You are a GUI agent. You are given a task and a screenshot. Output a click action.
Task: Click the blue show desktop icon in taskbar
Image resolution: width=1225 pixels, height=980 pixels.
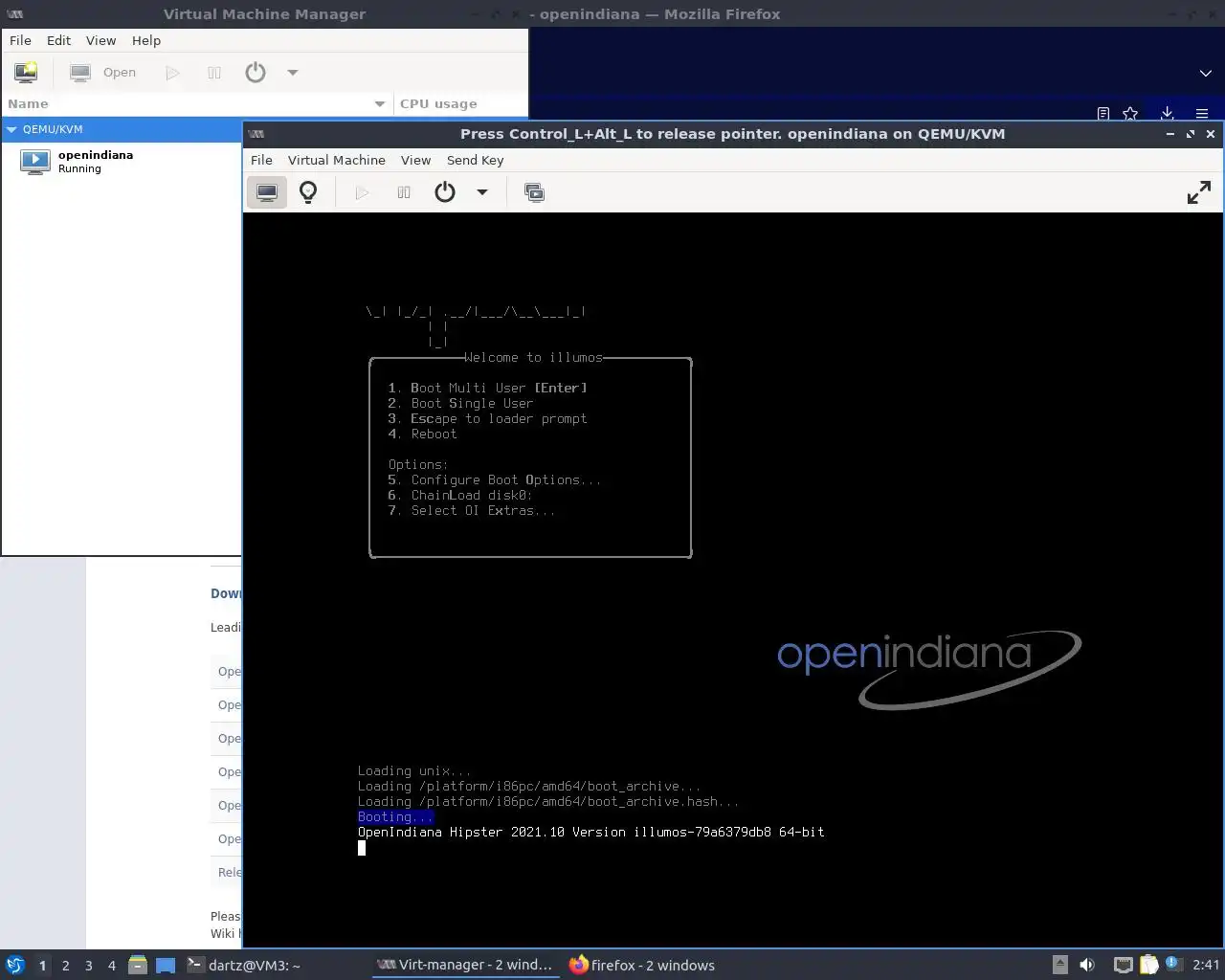coord(166,965)
